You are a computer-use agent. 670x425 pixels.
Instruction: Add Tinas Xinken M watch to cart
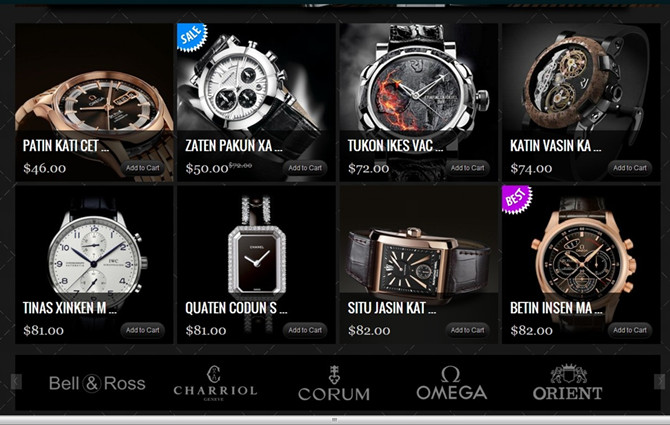click(x=142, y=330)
